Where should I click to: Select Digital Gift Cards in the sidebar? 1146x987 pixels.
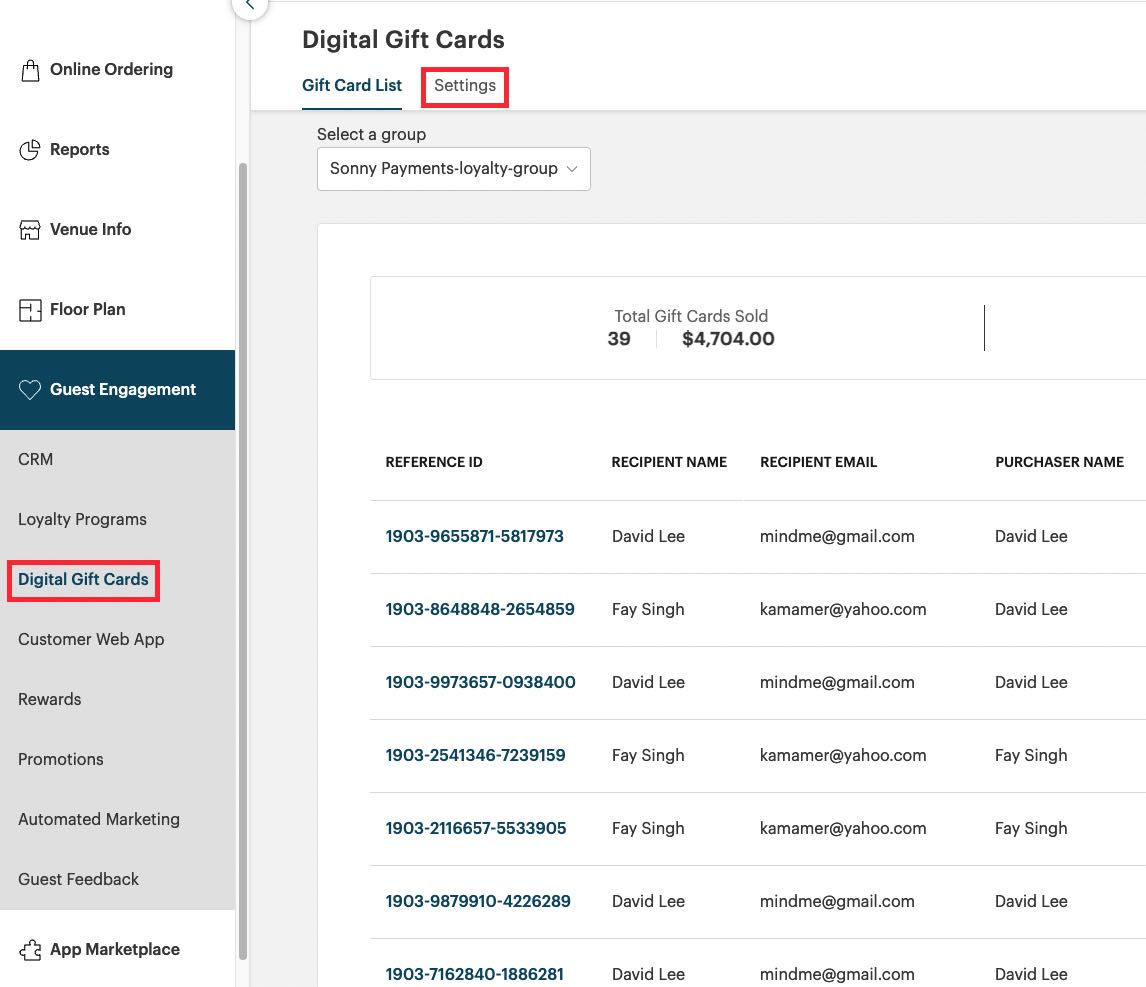point(82,579)
